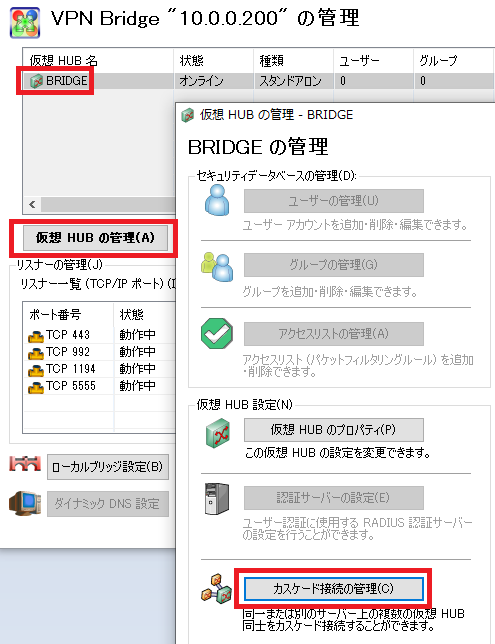Click the 状態 column header in hub list
This screenshot has height=644, width=495.
click(x=213, y=60)
